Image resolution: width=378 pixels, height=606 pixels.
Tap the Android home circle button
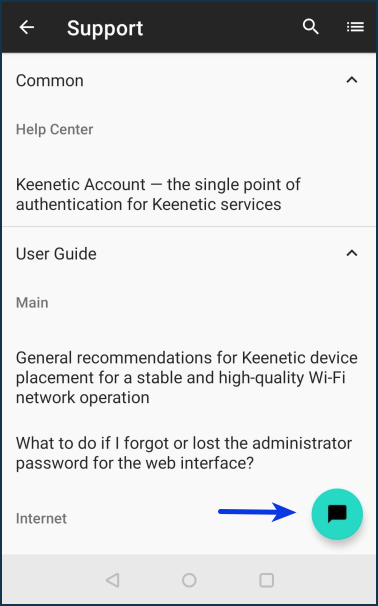[x=189, y=580]
